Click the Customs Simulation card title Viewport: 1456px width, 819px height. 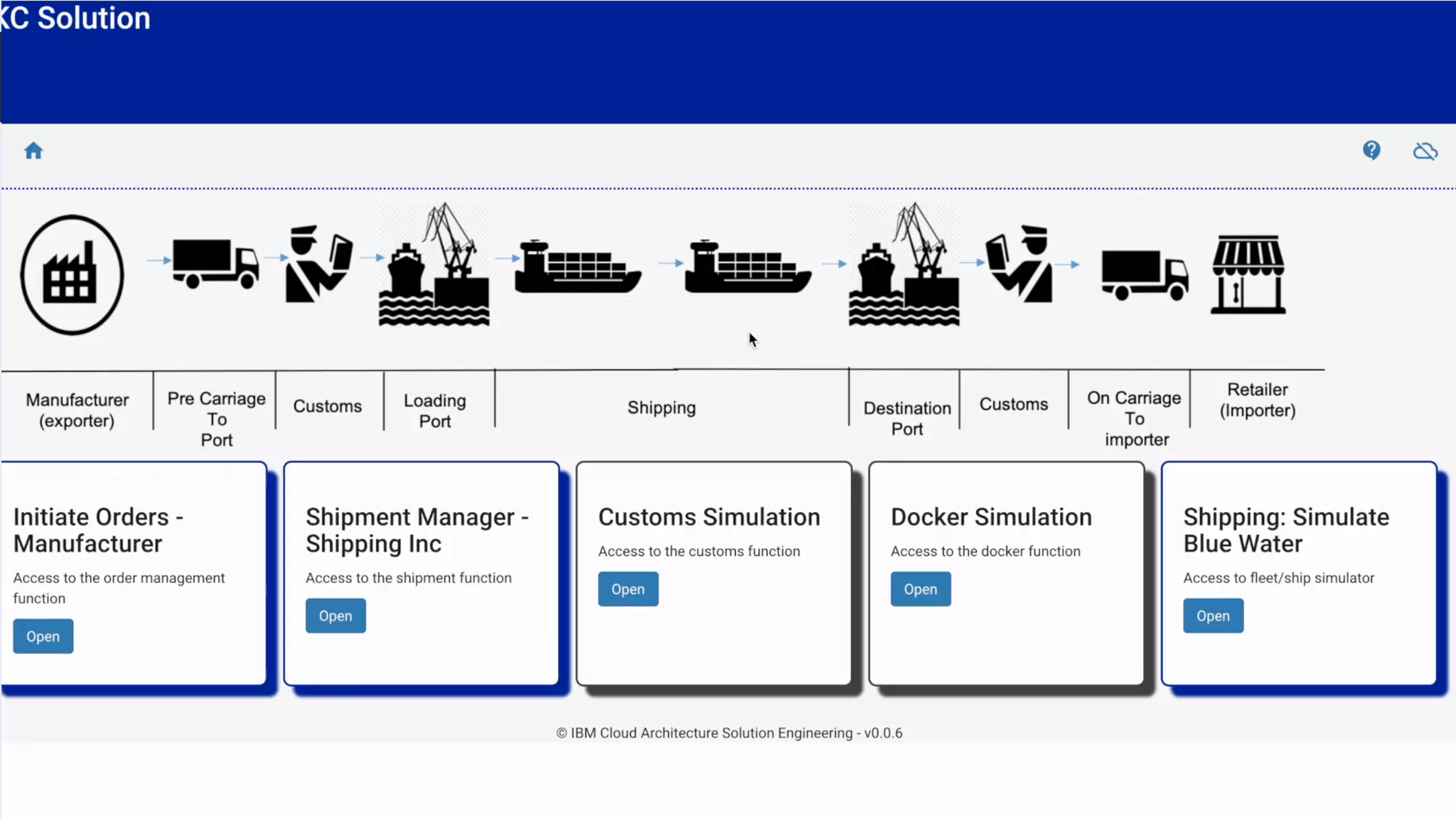pos(709,517)
